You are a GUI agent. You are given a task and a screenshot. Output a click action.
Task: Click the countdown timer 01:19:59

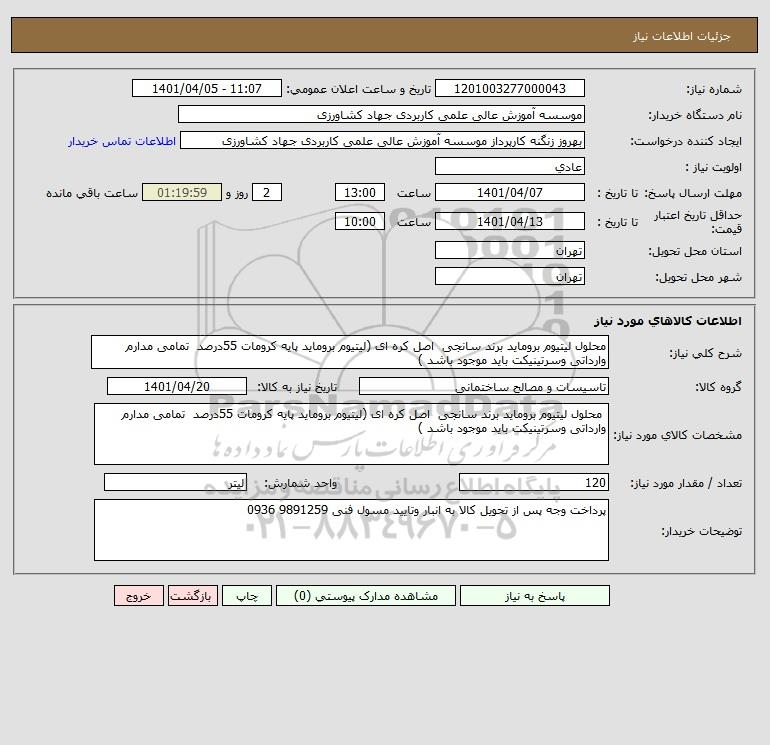pos(182,193)
